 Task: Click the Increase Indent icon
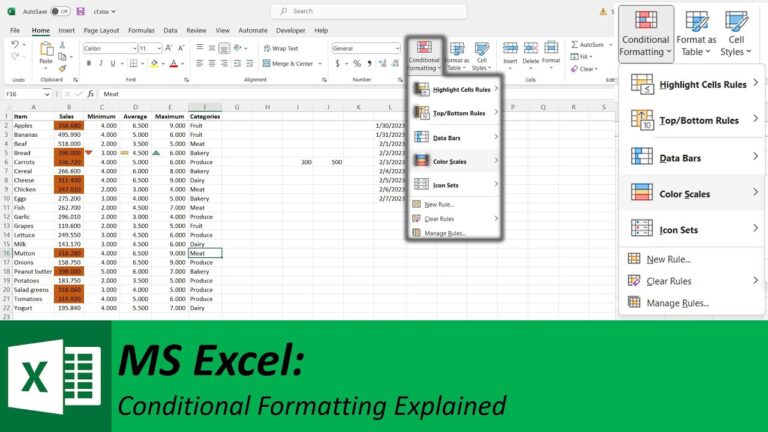tap(250, 64)
